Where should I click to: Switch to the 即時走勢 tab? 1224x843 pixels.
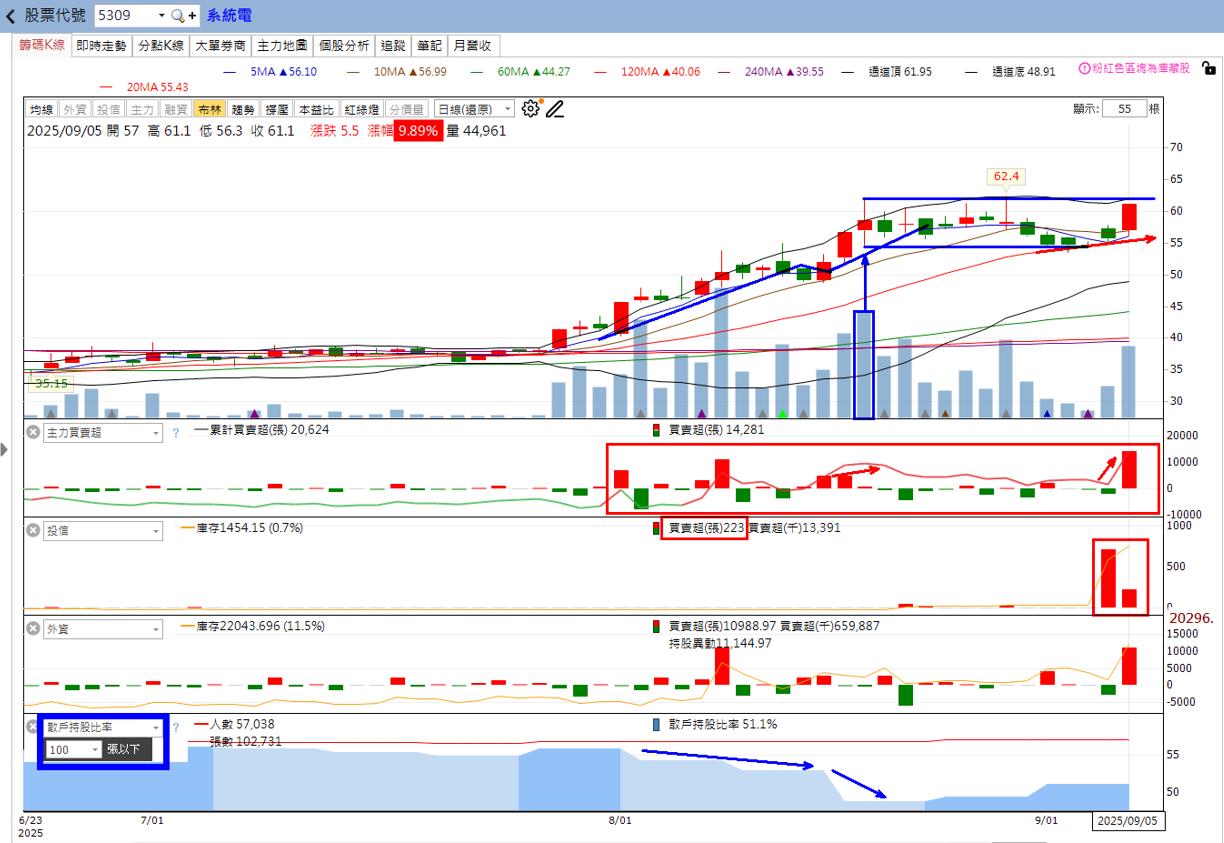coord(100,45)
